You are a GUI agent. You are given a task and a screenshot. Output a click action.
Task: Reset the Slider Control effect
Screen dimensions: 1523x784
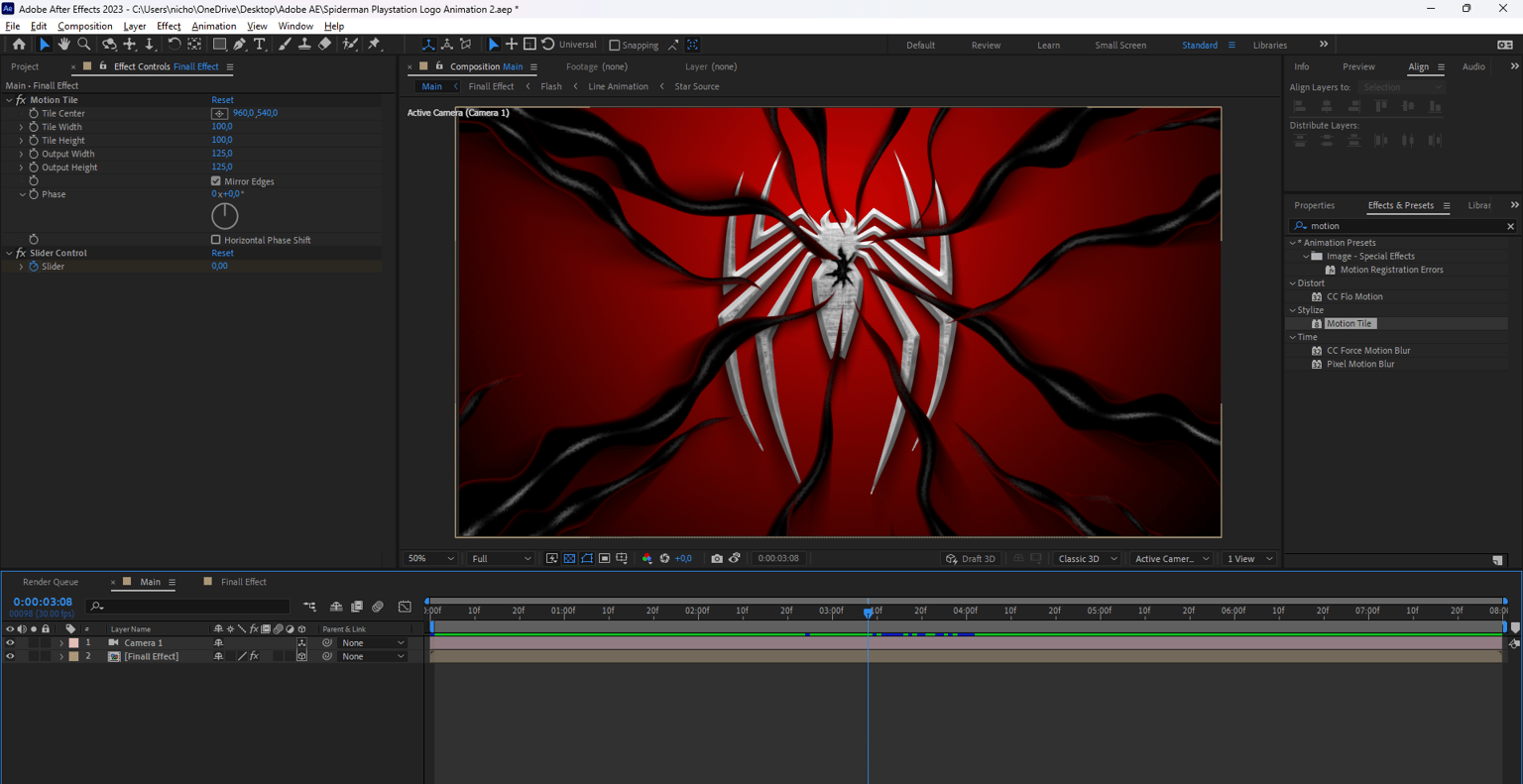coord(222,253)
